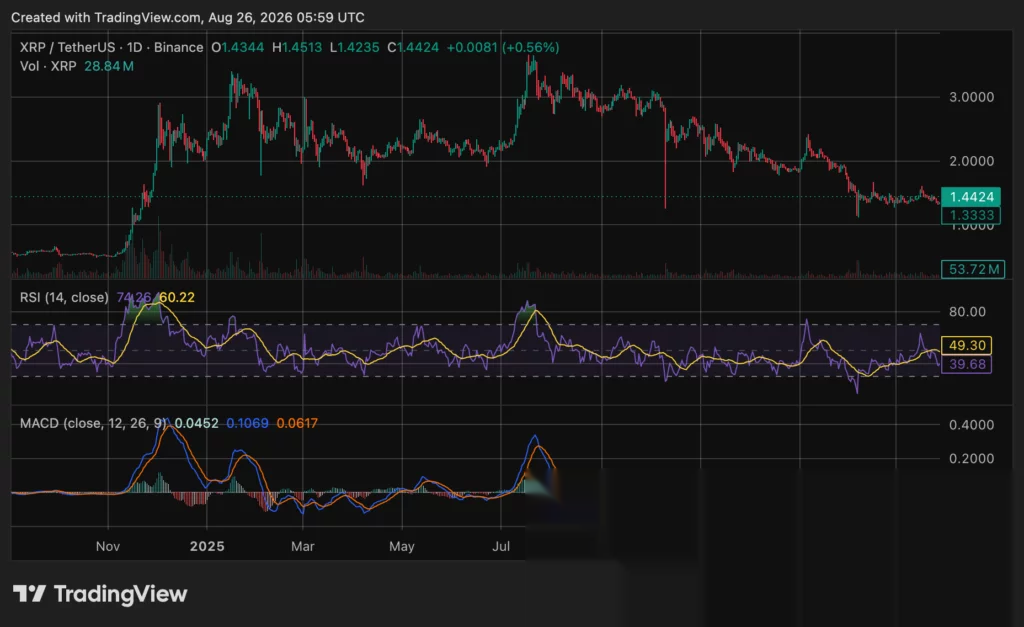Click the 0.2000 MACD axis label
This screenshot has width=1024, height=627.
971,458
